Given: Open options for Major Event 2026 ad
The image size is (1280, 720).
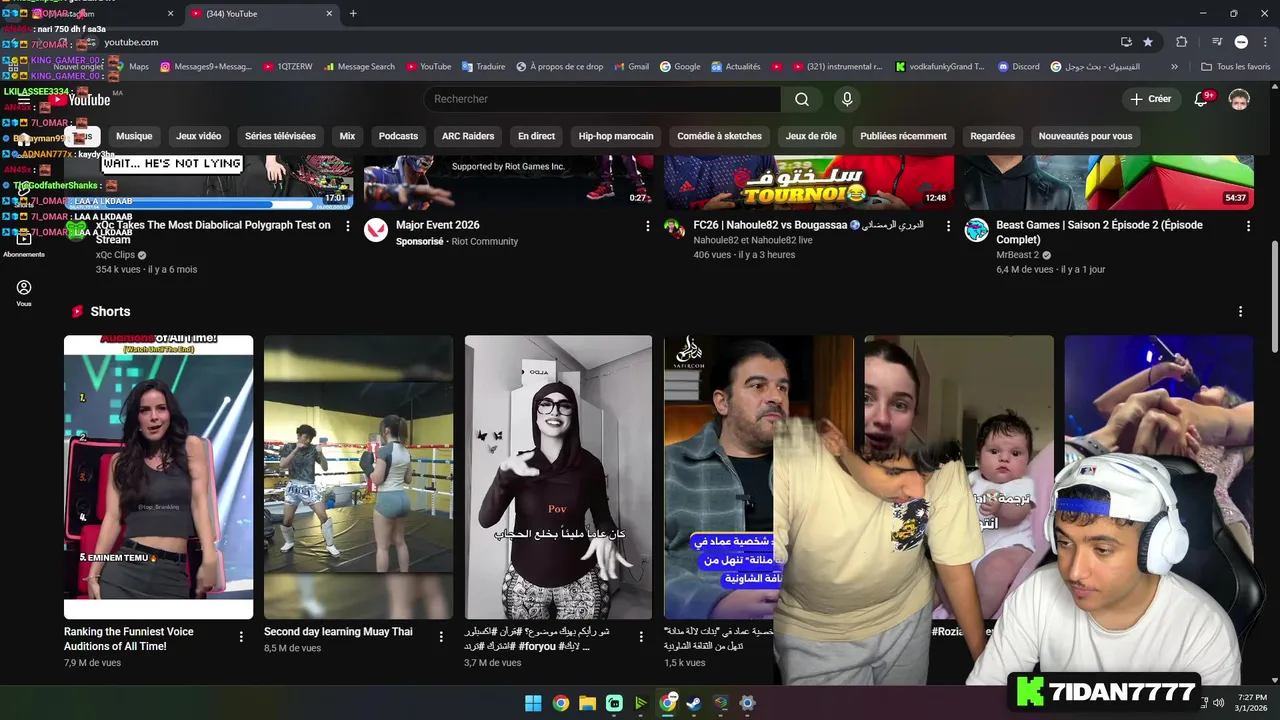Looking at the screenshot, I should pyautogui.click(x=647, y=226).
